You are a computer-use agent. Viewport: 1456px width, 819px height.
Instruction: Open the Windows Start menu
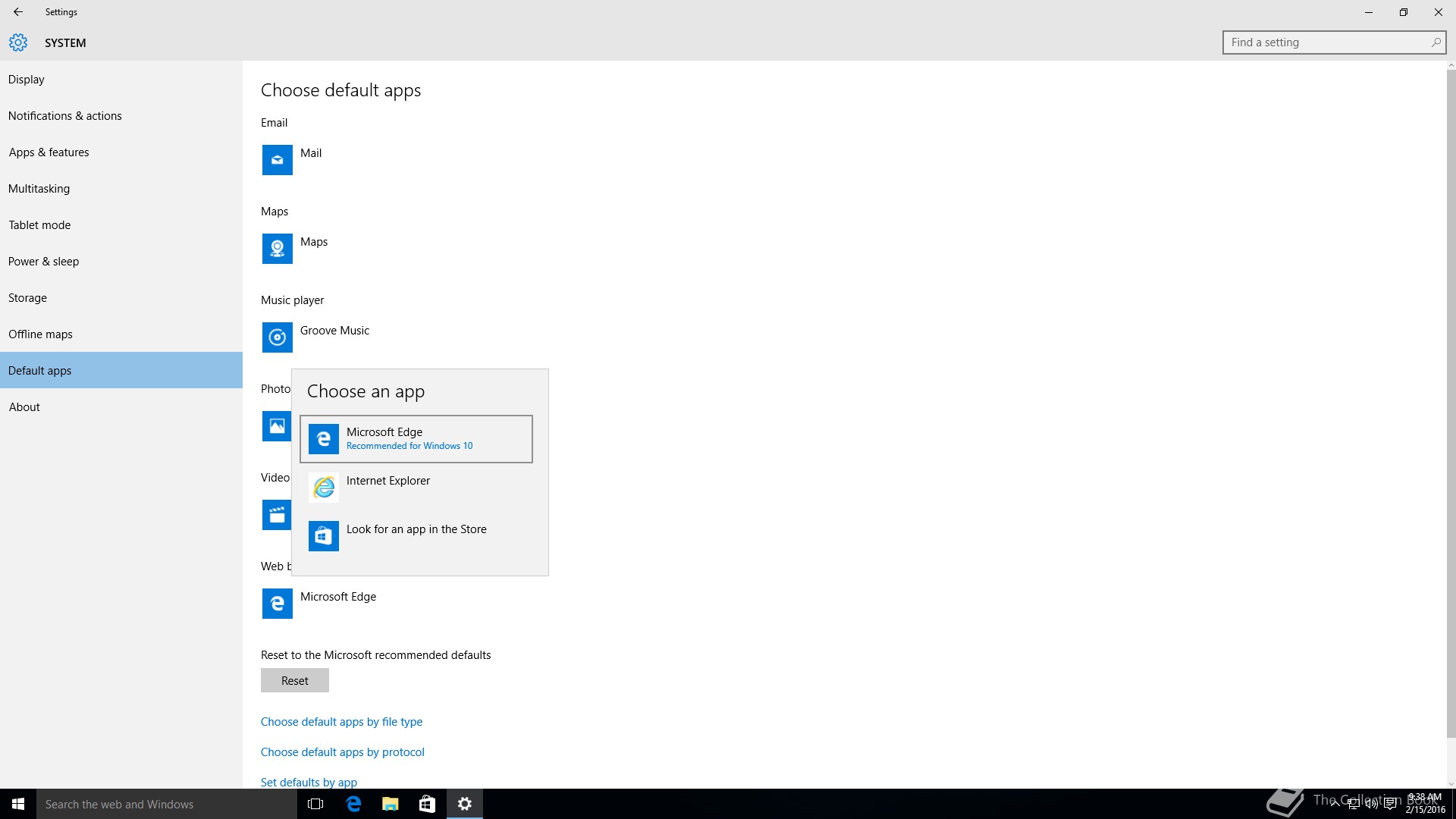18,804
